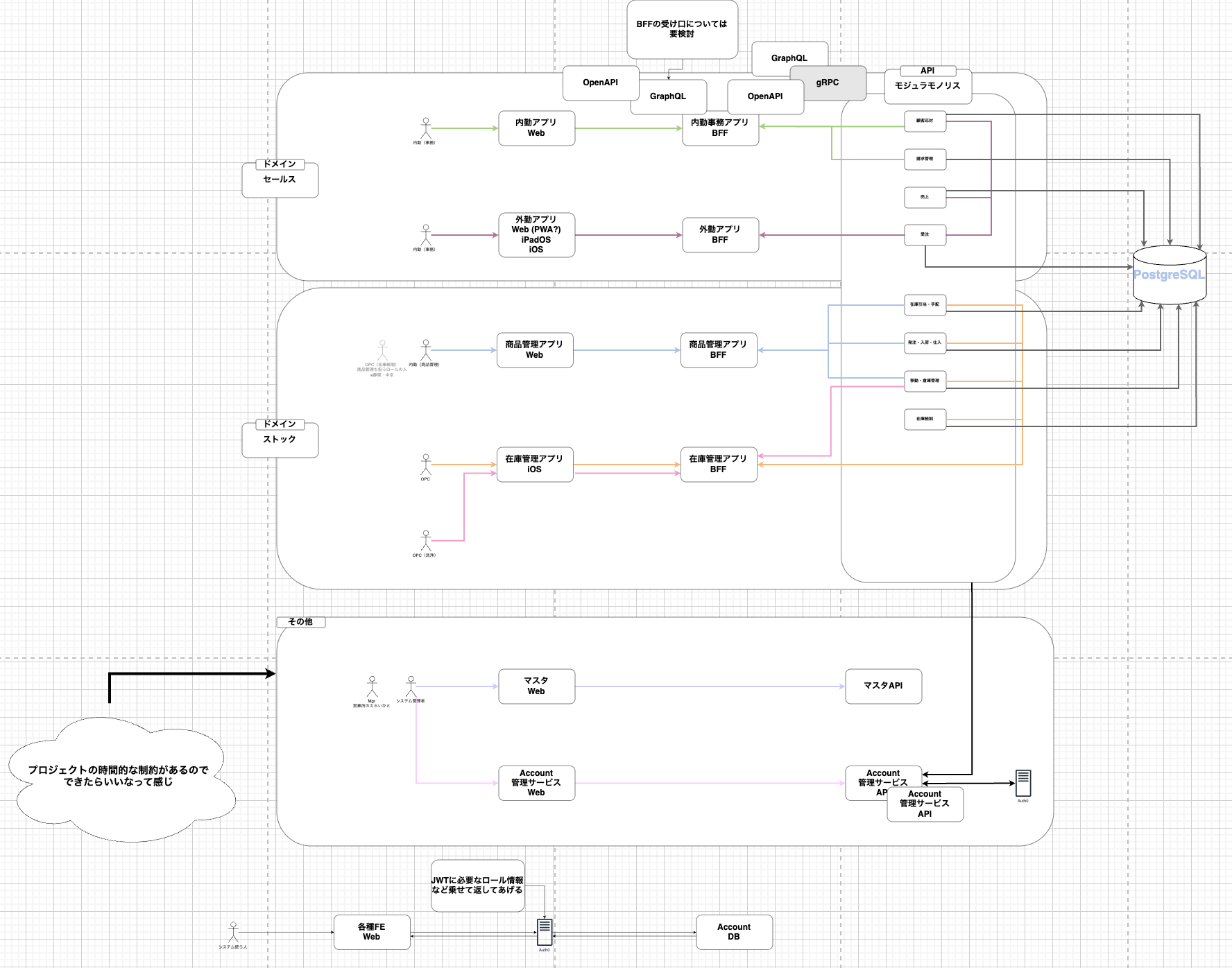Viewport: 1232px width, 968px height.
Task: Select the 内勤（商品管理） actor figure
Action: tap(426, 350)
